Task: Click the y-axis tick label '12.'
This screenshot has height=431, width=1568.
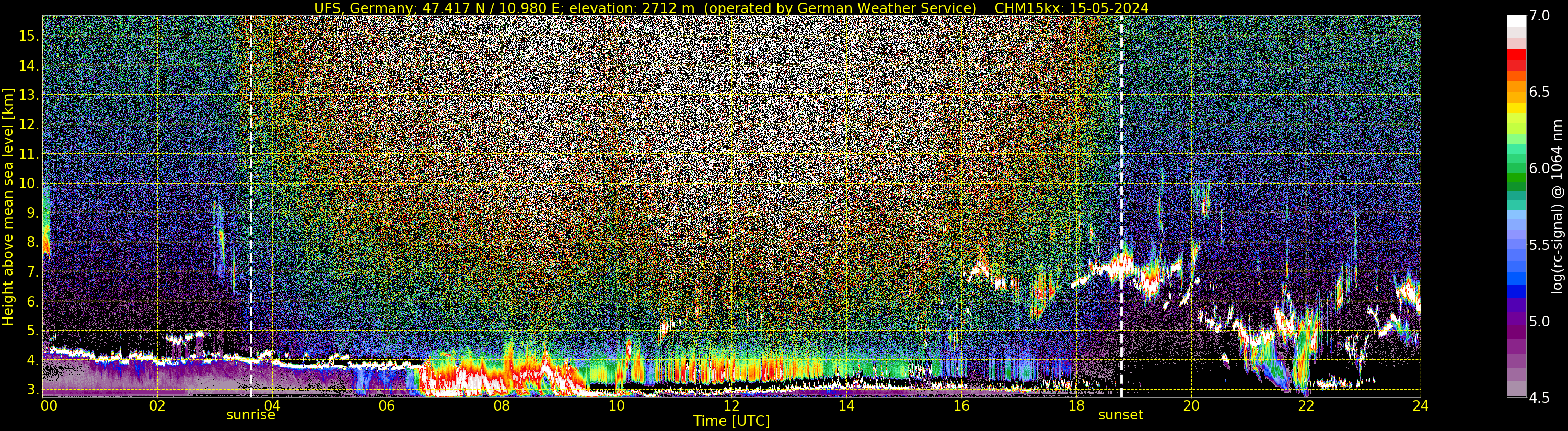Action: coord(29,124)
